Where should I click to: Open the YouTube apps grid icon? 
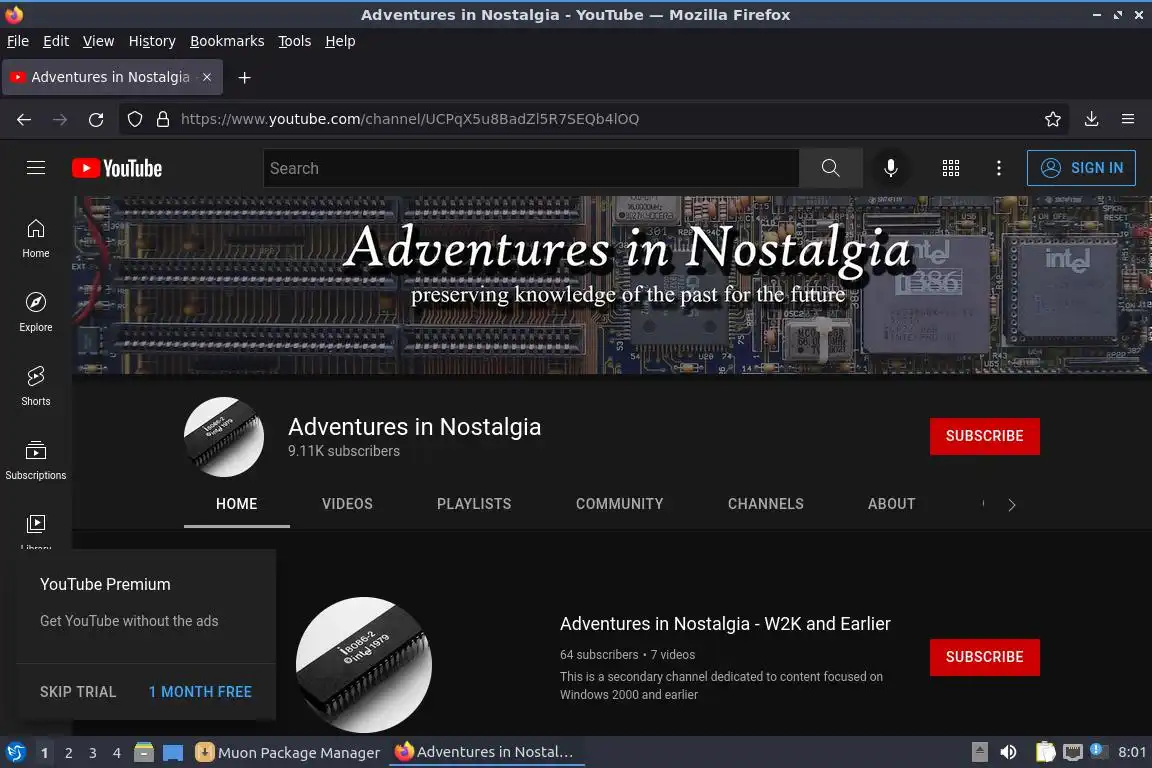951,168
